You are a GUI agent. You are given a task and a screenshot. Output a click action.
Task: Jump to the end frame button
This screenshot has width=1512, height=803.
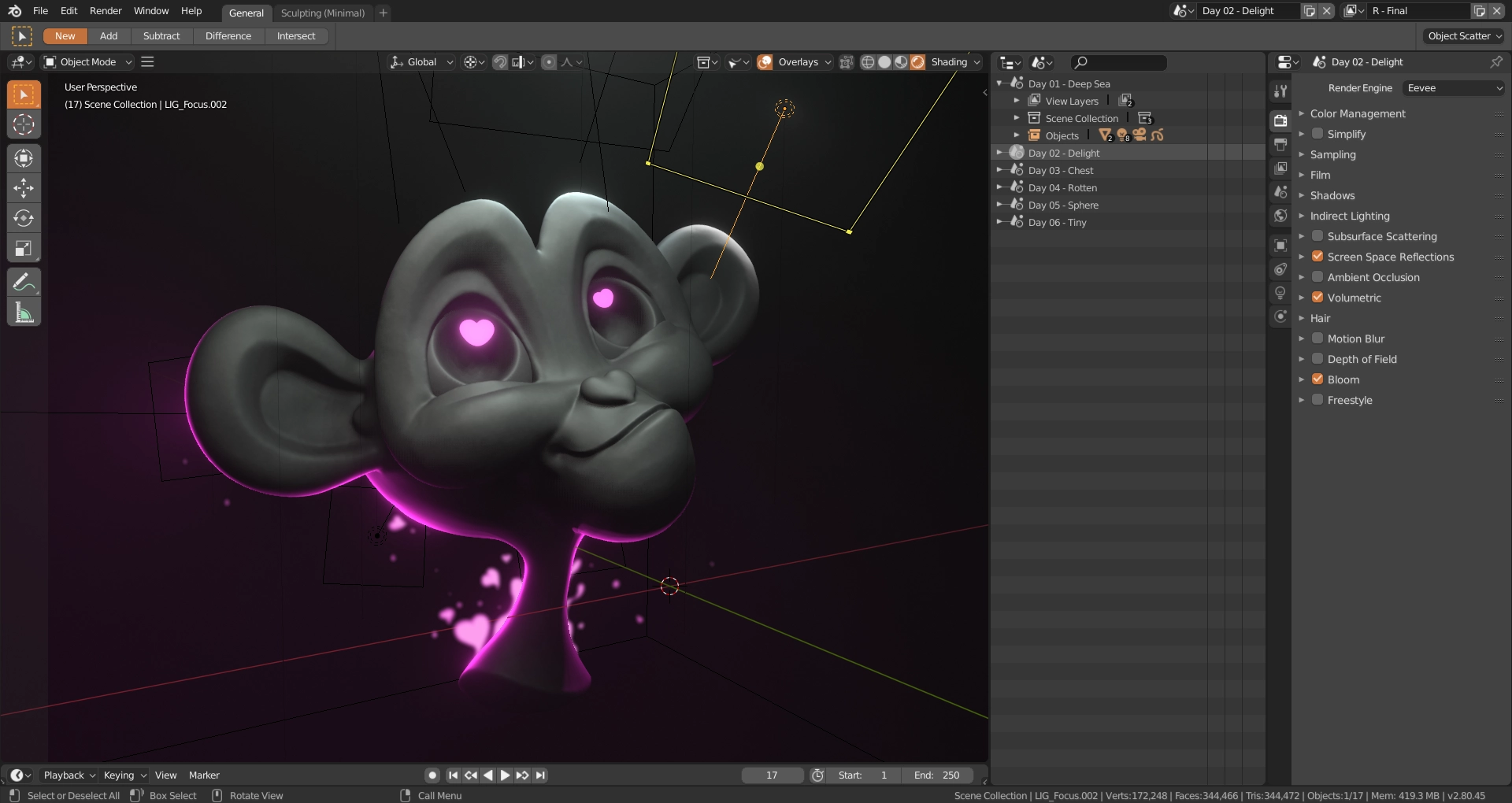tap(540, 775)
